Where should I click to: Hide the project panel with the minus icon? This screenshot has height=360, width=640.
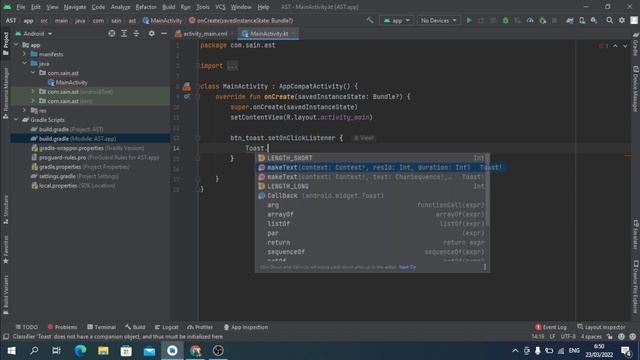click(164, 33)
